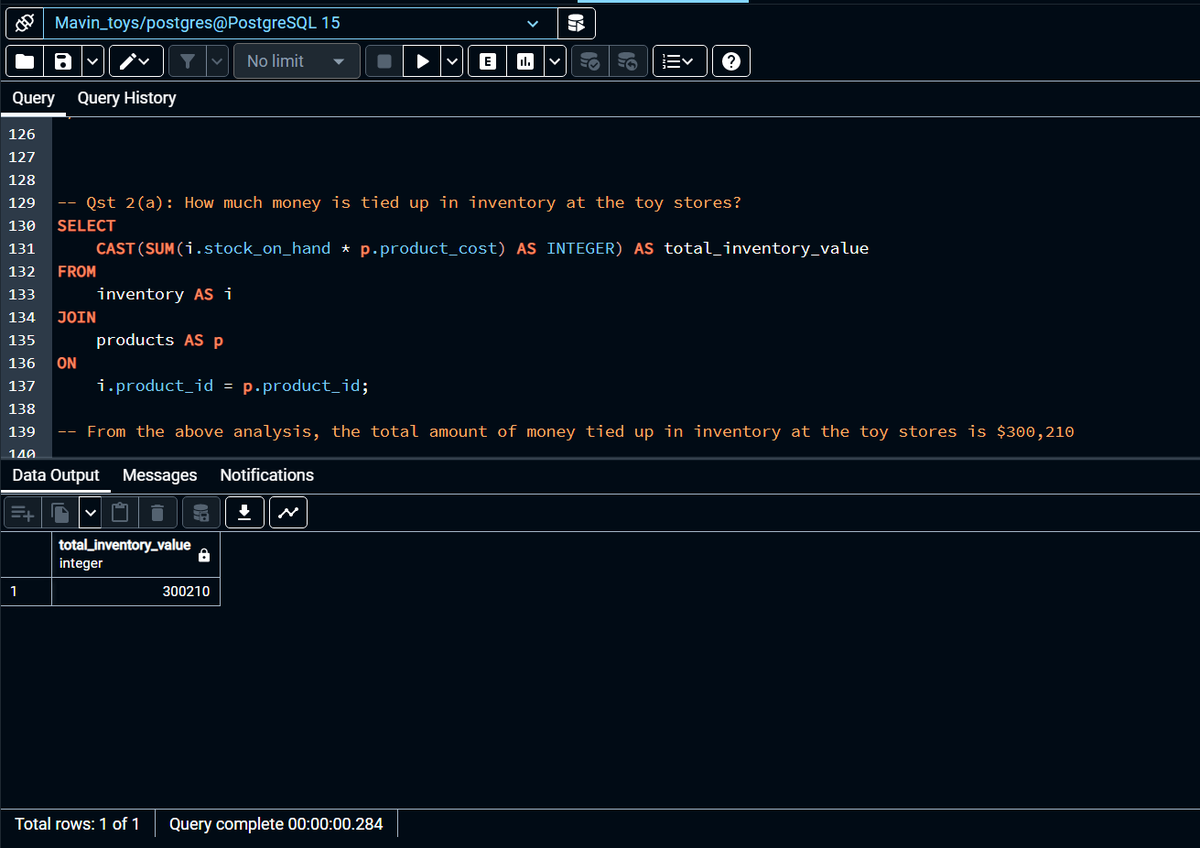
Task: Select the 300210 result cell
Action: tap(135, 591)
